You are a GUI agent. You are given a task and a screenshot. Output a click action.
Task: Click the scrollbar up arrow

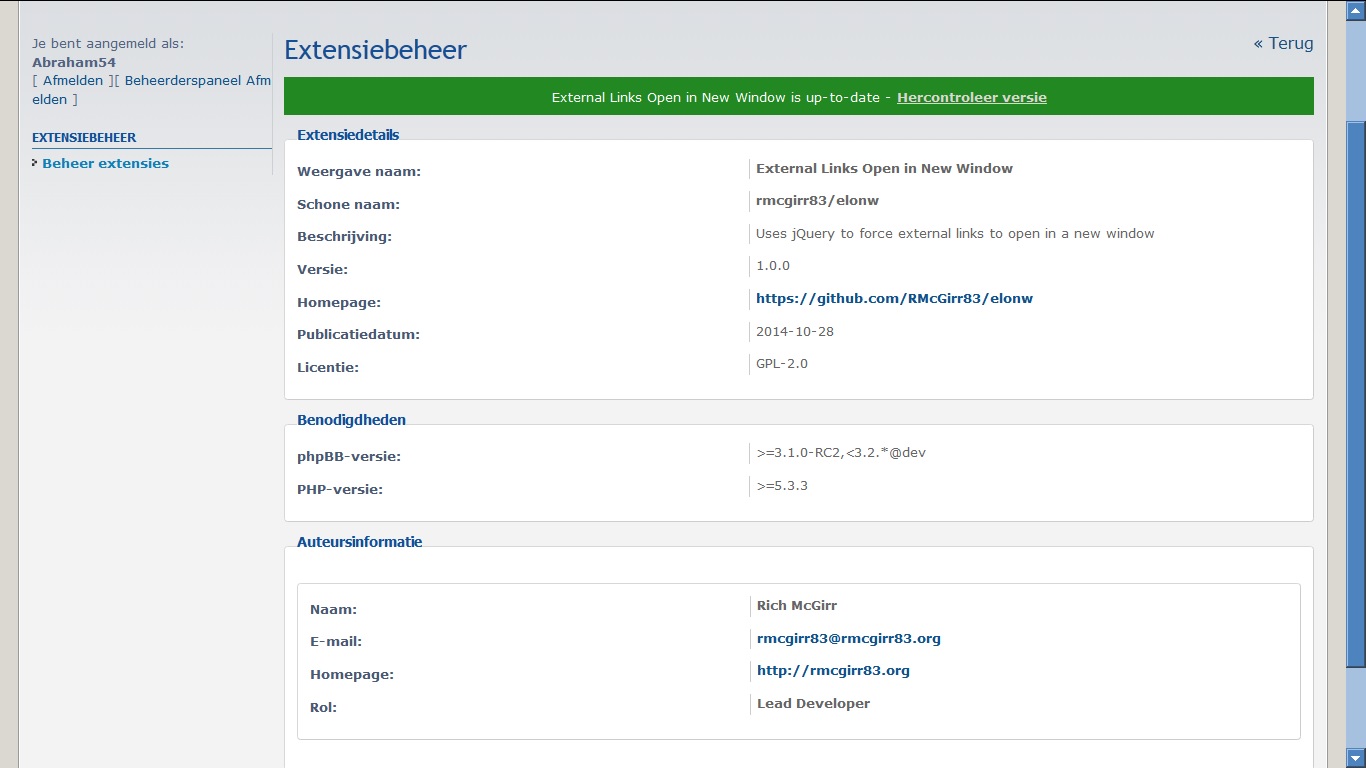1355,10
